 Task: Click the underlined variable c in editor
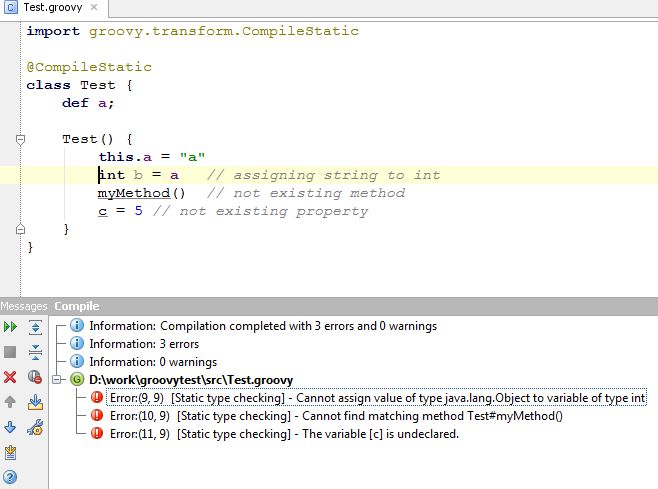pos(103,211)
